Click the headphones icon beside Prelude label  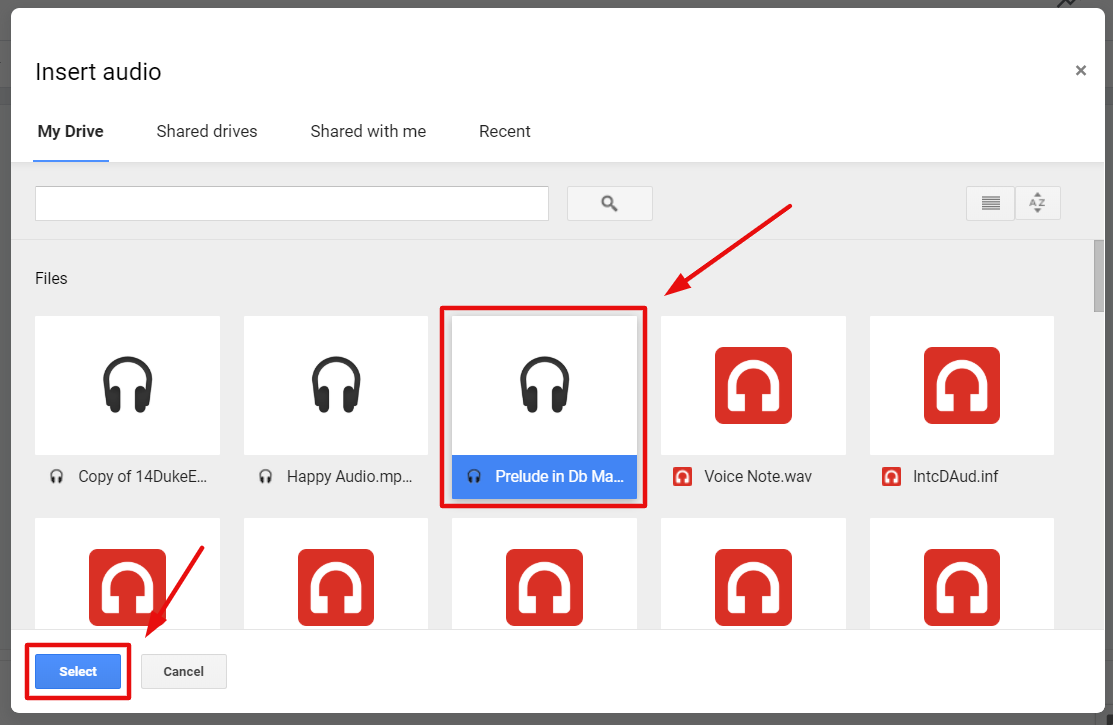(474, 477)
